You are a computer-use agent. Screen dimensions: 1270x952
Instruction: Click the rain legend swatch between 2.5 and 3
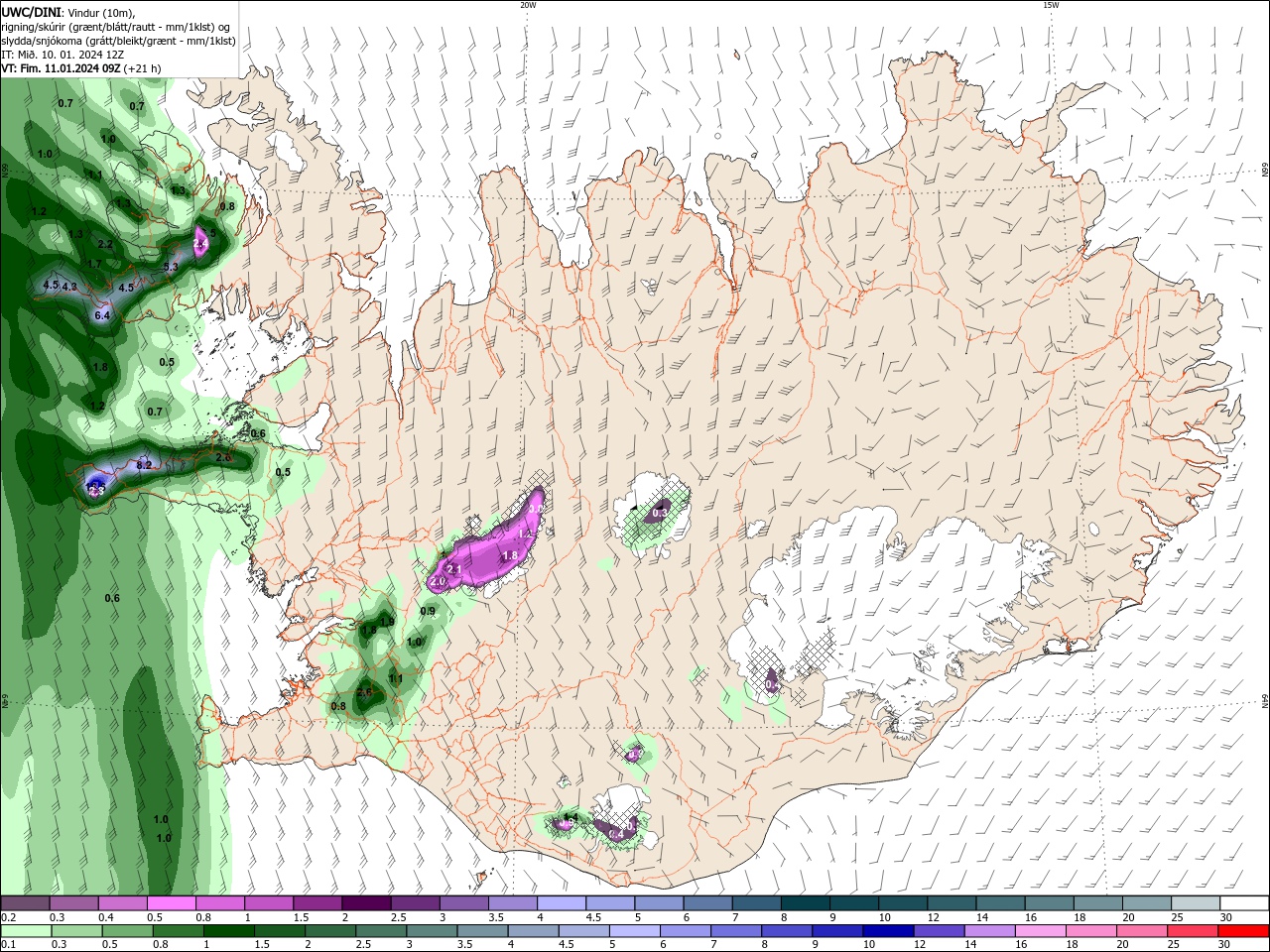(x=381, y=931)
